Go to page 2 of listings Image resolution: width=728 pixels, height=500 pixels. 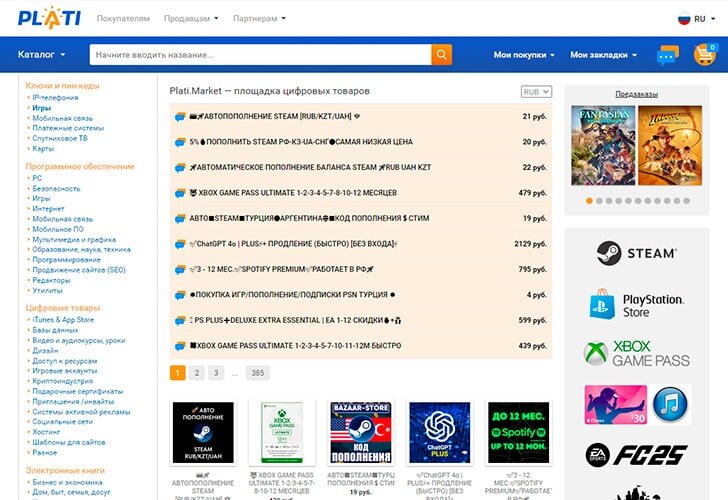pos(197,373)
